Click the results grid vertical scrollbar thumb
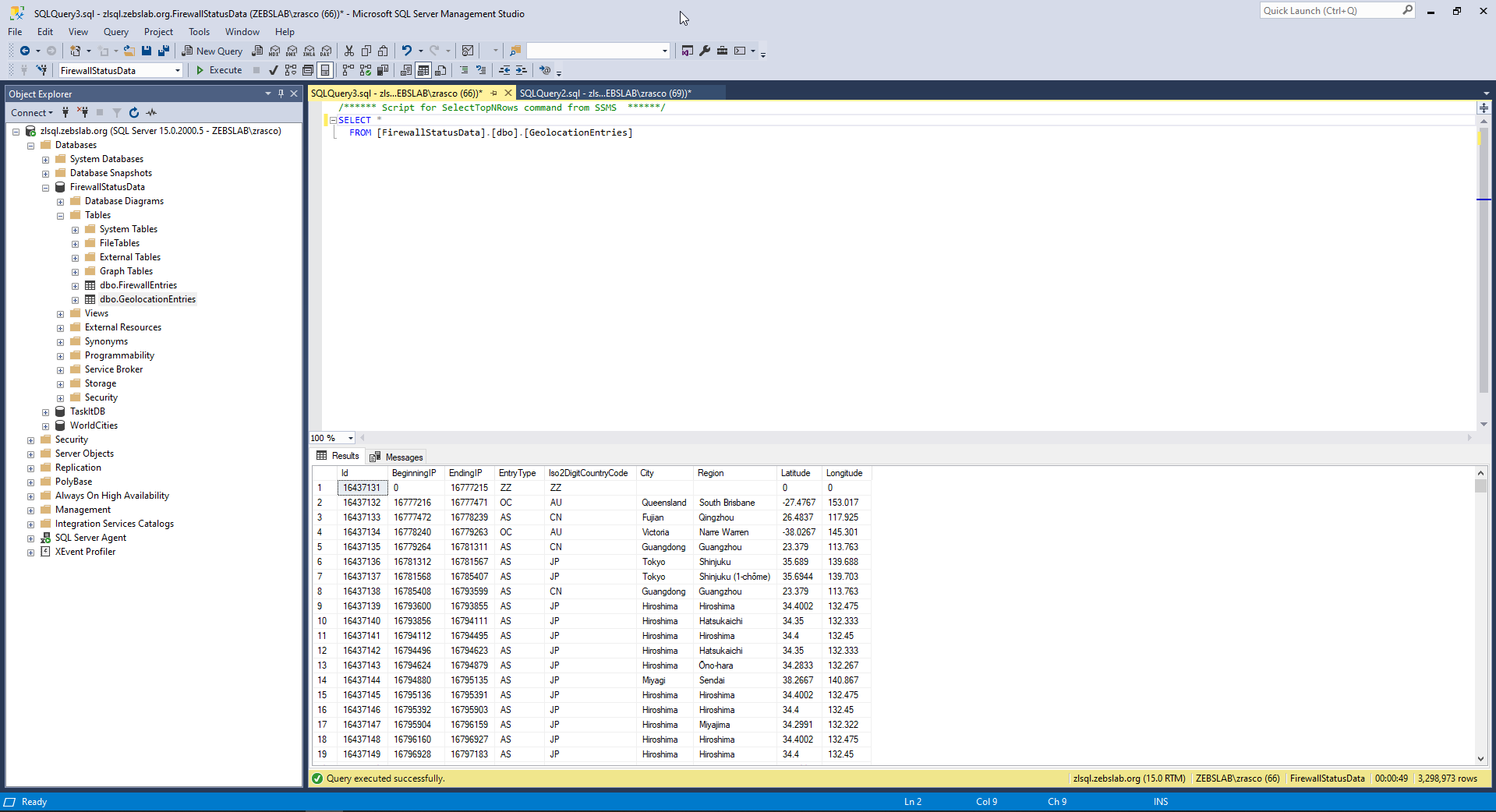This screenshot has width=1496, height=812. point(1480,485)
